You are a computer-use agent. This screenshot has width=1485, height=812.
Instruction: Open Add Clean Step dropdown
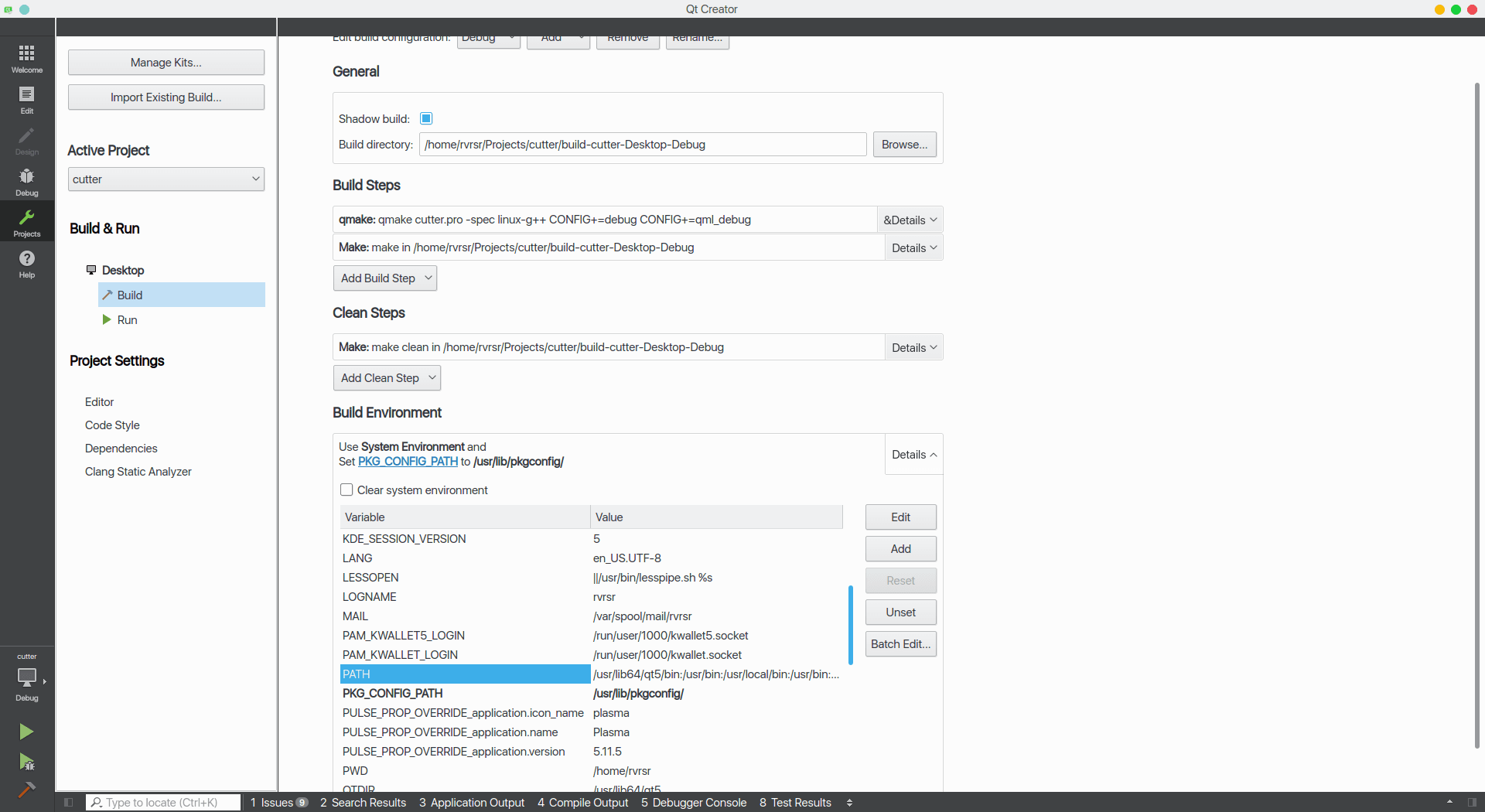point(387,378)
